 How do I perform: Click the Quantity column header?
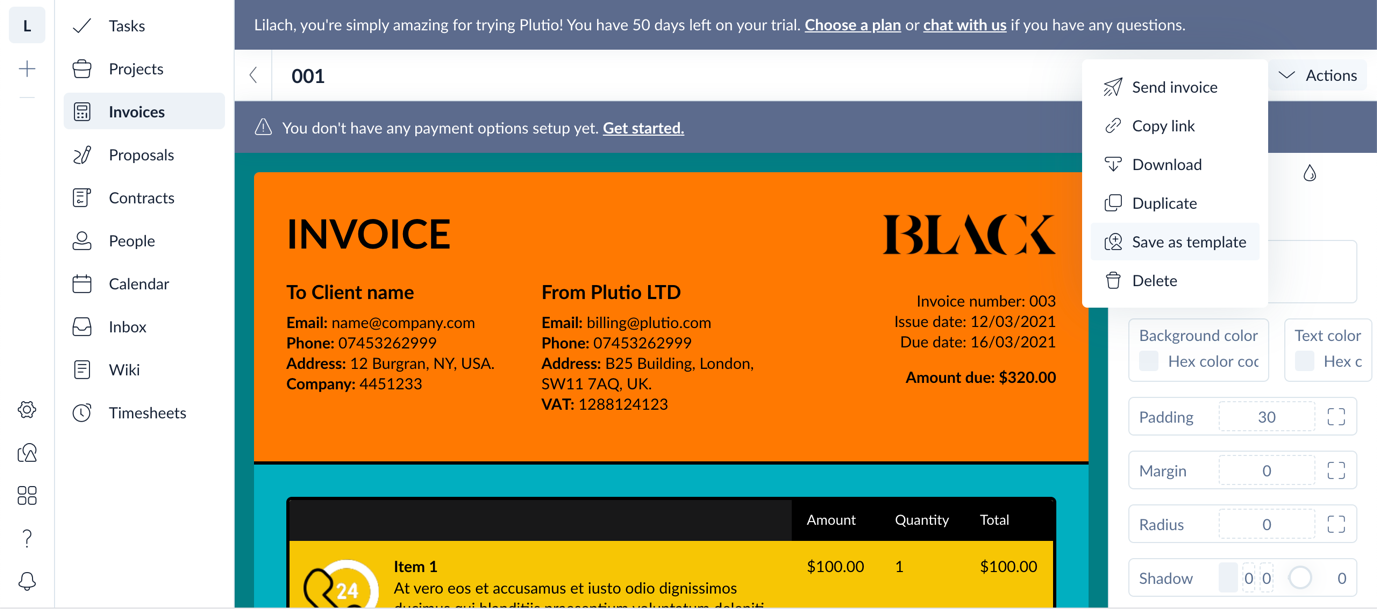tap(922, 520)
